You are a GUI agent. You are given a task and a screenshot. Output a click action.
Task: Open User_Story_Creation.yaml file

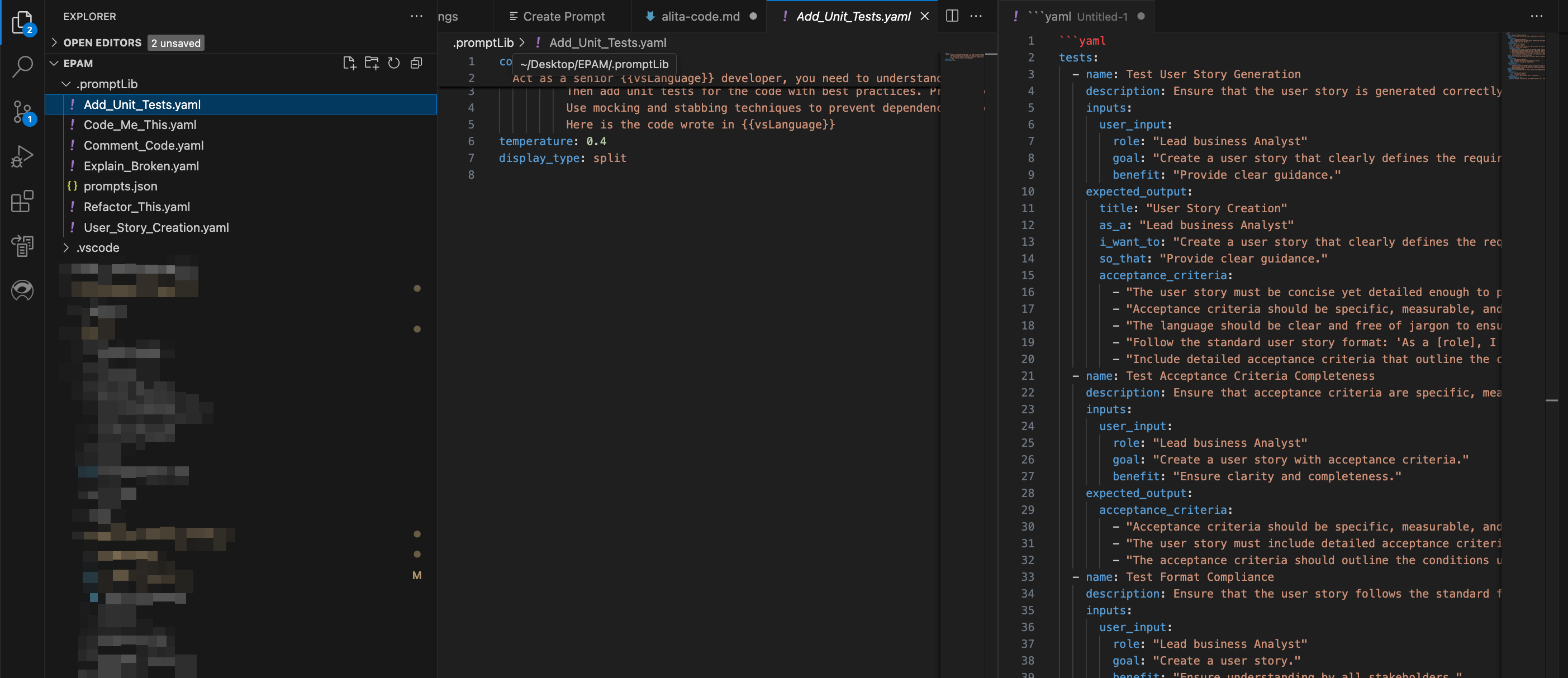156,228
